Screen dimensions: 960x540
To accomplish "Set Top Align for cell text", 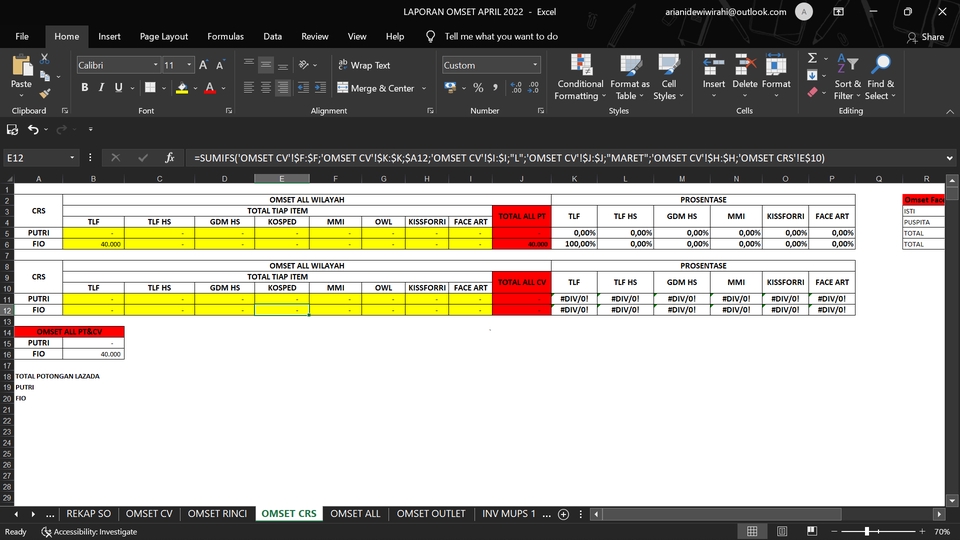I will click(x=249, y=64).
